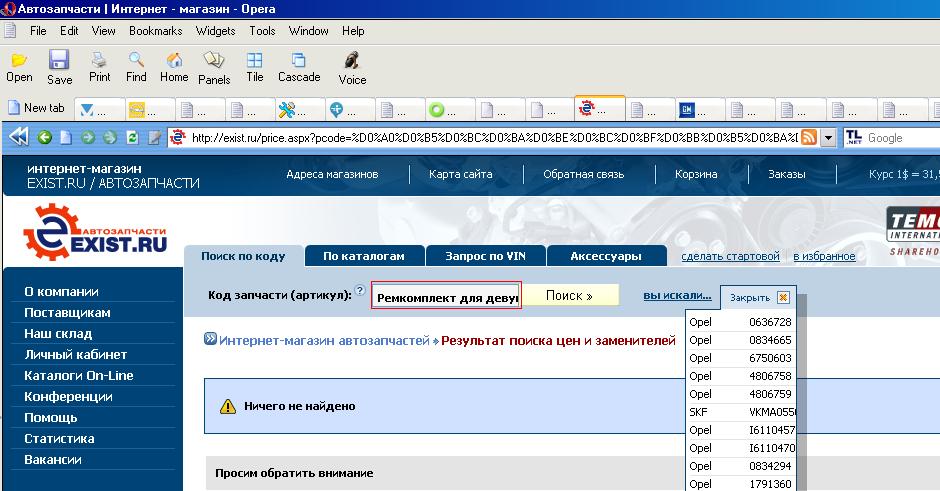Click 'Вакансии' sidebar item
940x491 pixels.
(x=53, y=459)
